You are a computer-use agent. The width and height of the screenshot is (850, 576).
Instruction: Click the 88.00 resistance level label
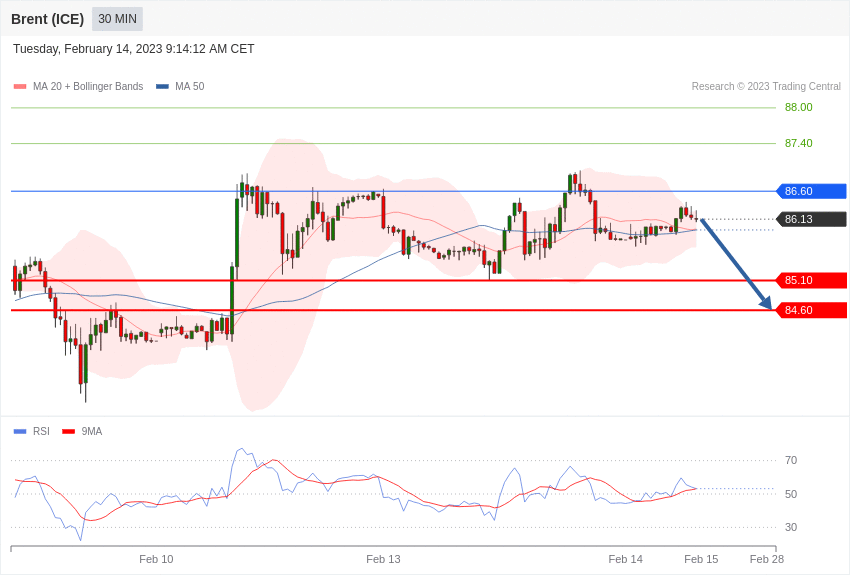pyautogui.click(x=799, y=107)
